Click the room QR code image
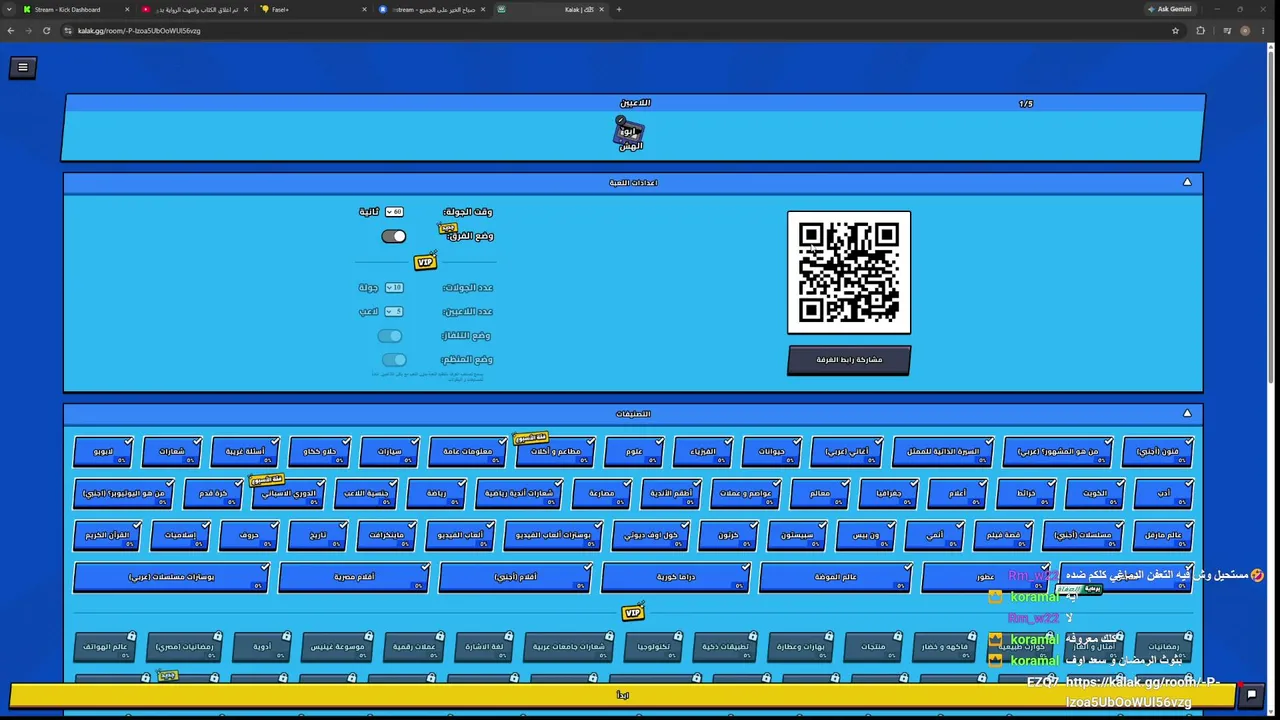1280x720 pixels. pyautogui.click(x=849, y=272)
